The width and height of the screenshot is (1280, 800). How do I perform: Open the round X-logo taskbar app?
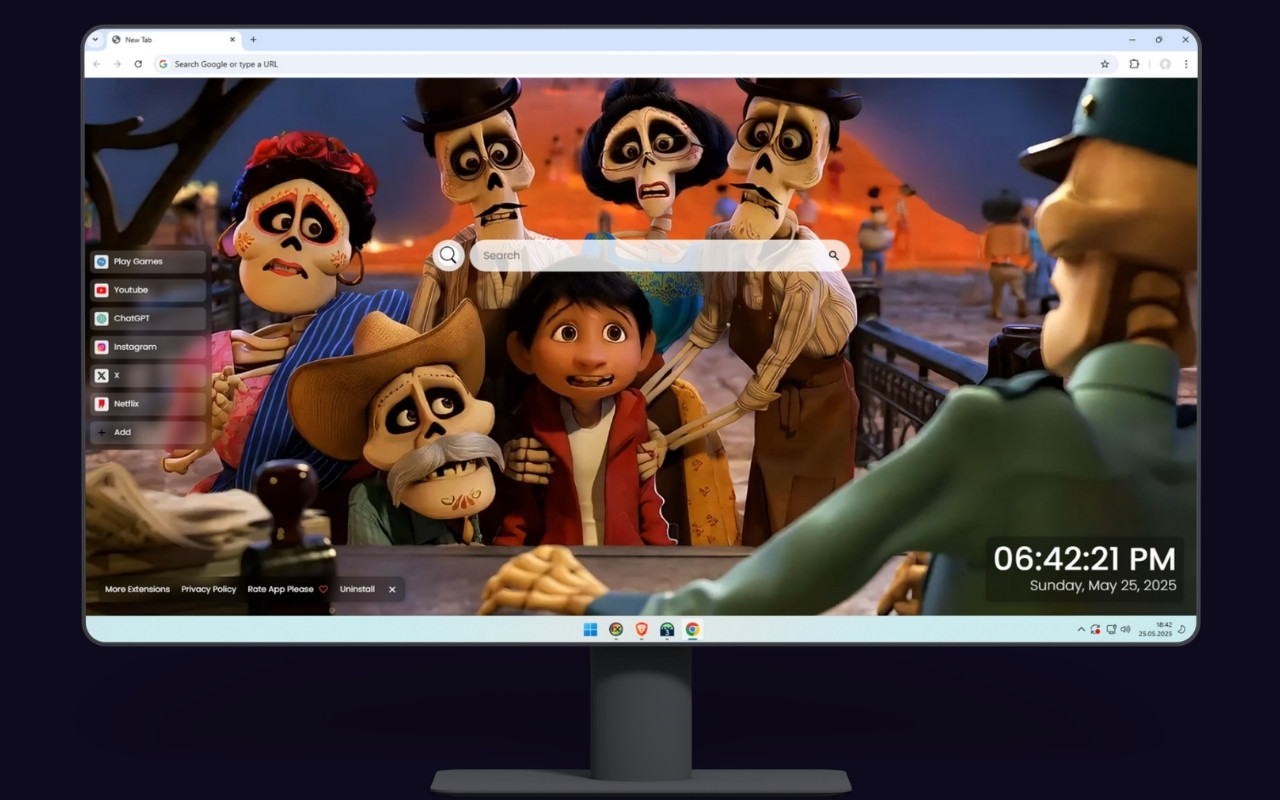tap(616, 629)
